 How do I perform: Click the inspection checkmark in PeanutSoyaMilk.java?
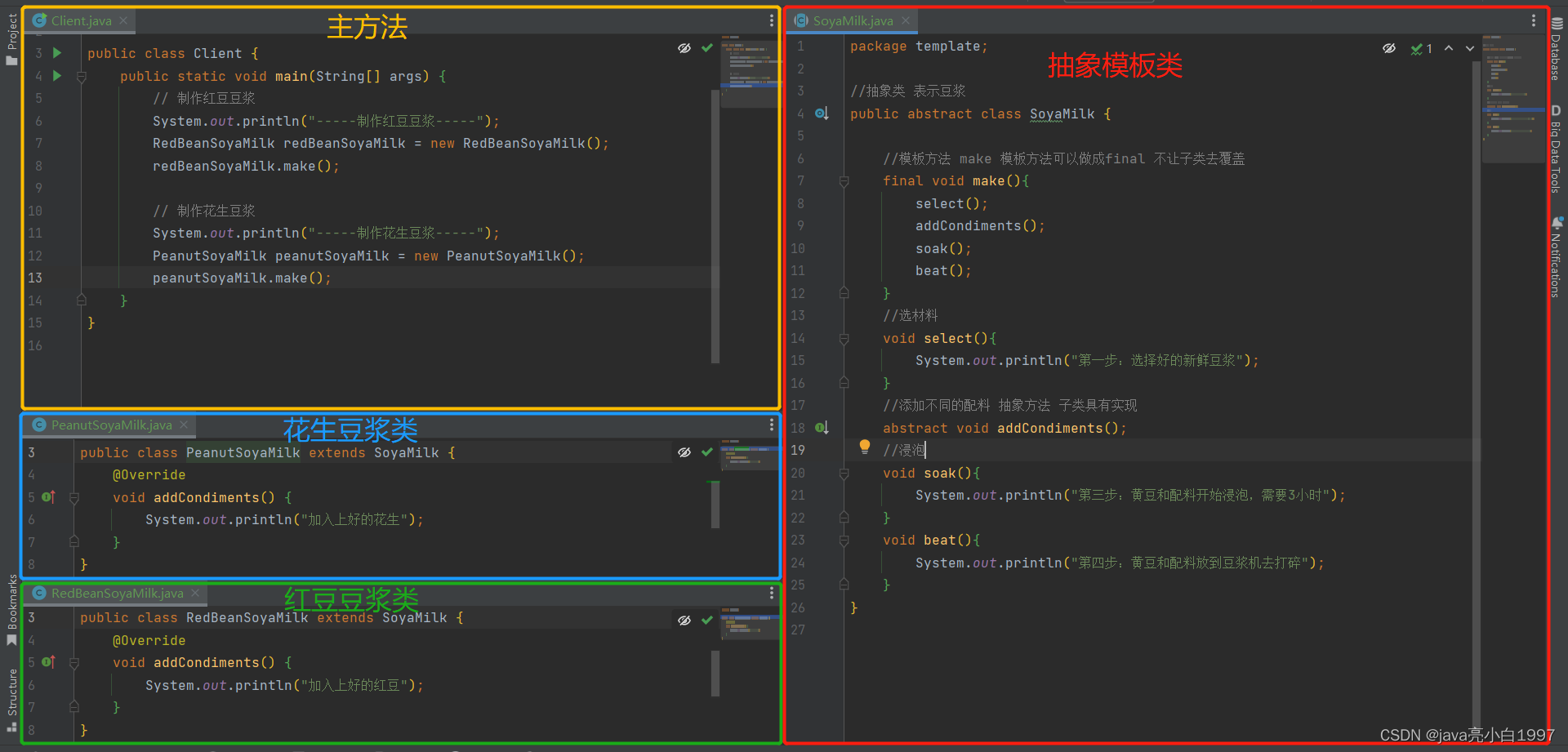pos(707,452)
